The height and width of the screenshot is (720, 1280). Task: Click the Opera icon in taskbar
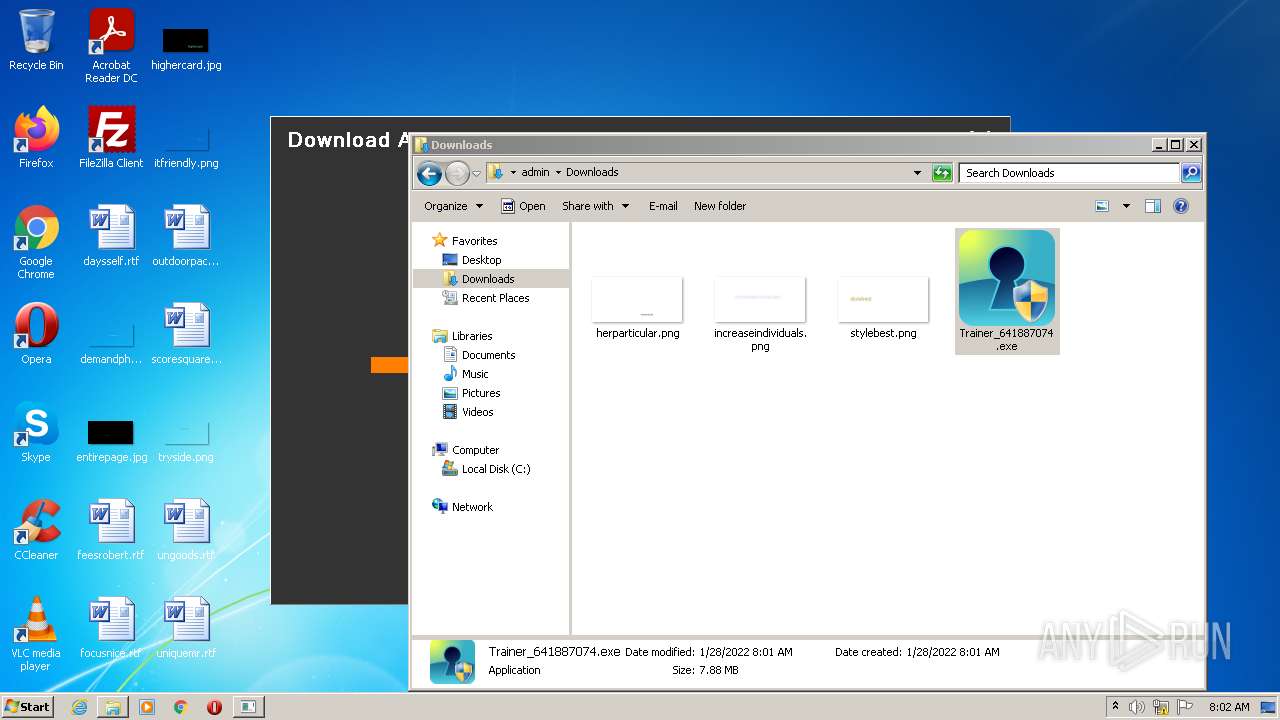[214, 707]
